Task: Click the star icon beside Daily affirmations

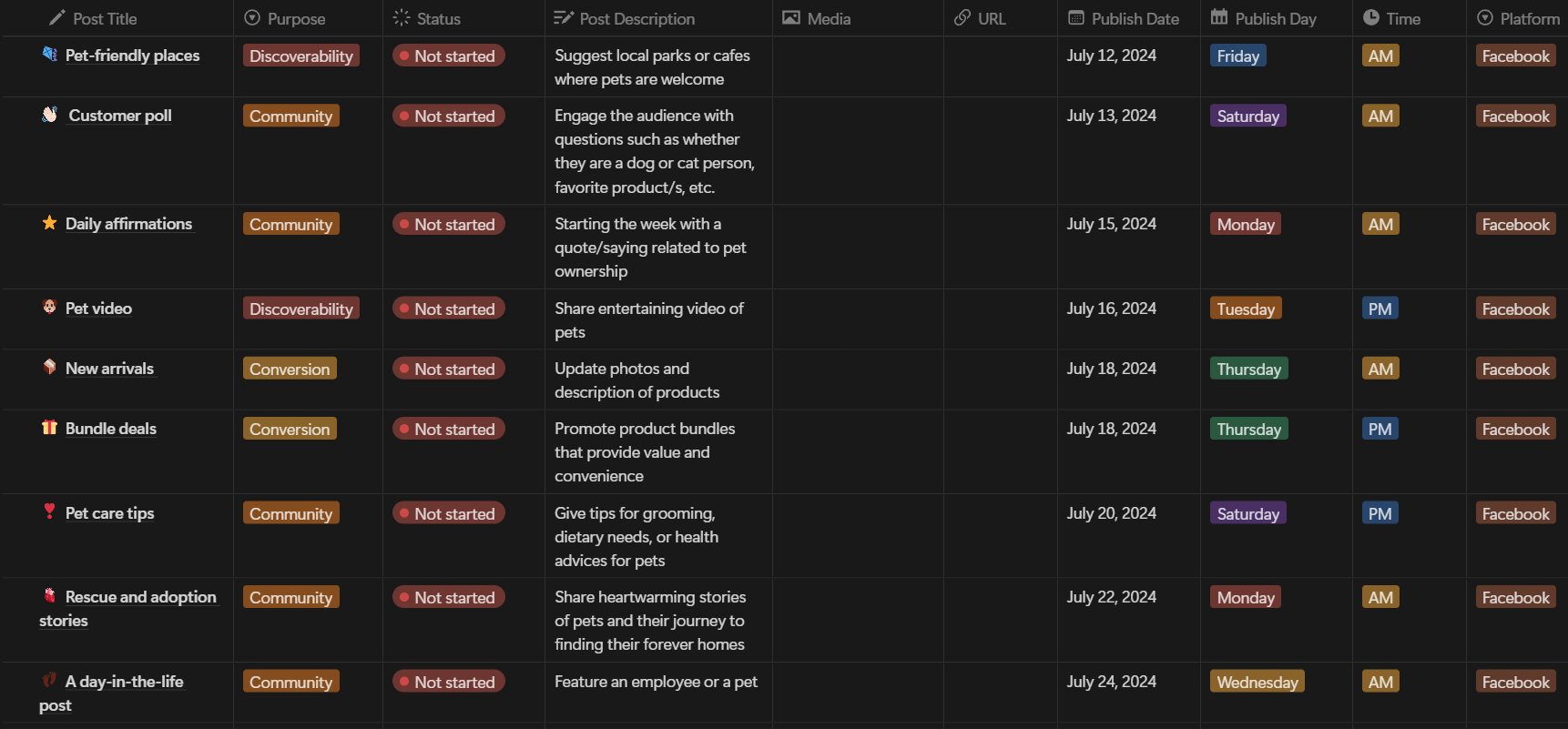Action: tap(49, 223)
